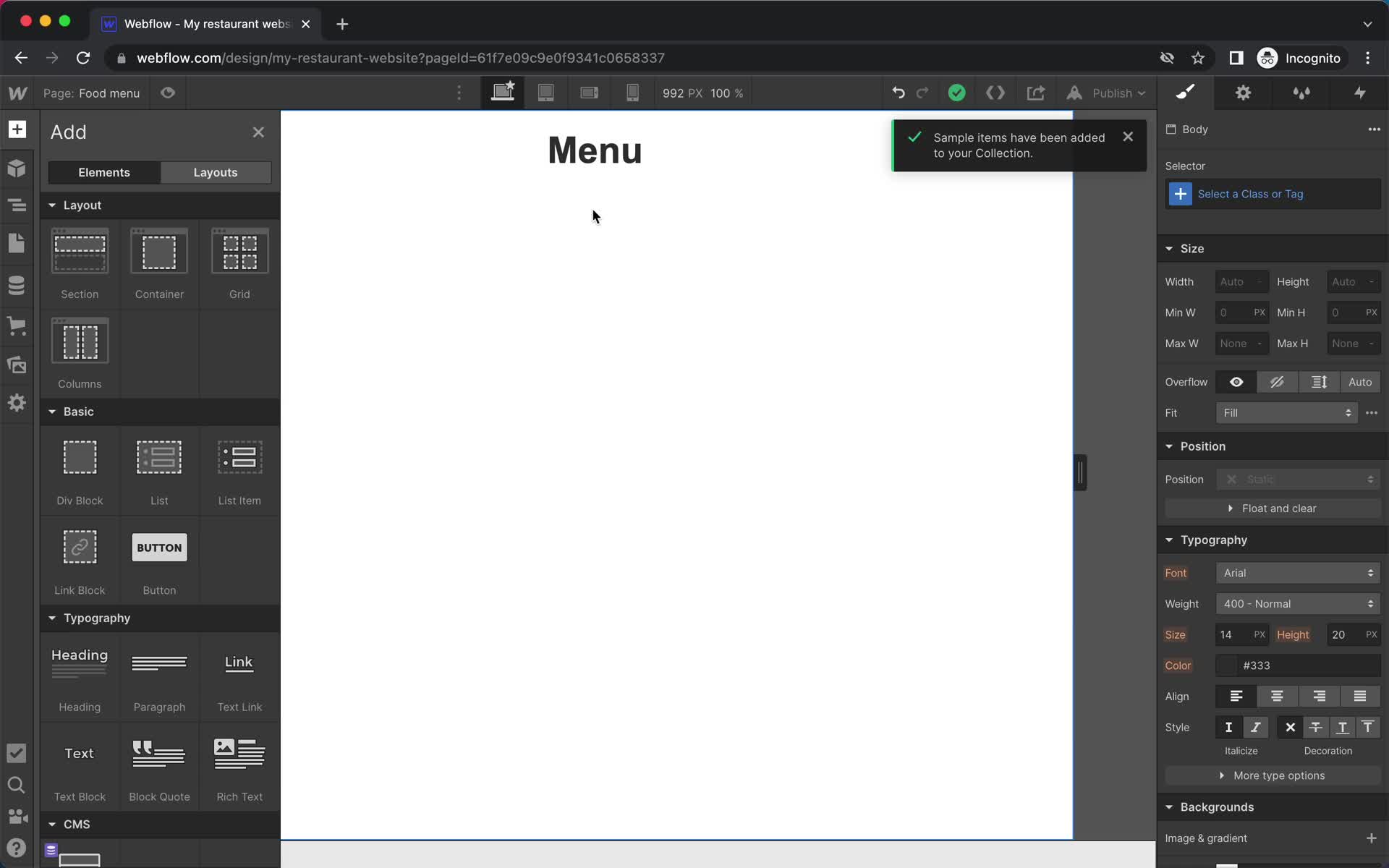The image size is (1389, 868).
Task: Toggle the Overflow visibility icon
Action: (x=1237, y=381)
